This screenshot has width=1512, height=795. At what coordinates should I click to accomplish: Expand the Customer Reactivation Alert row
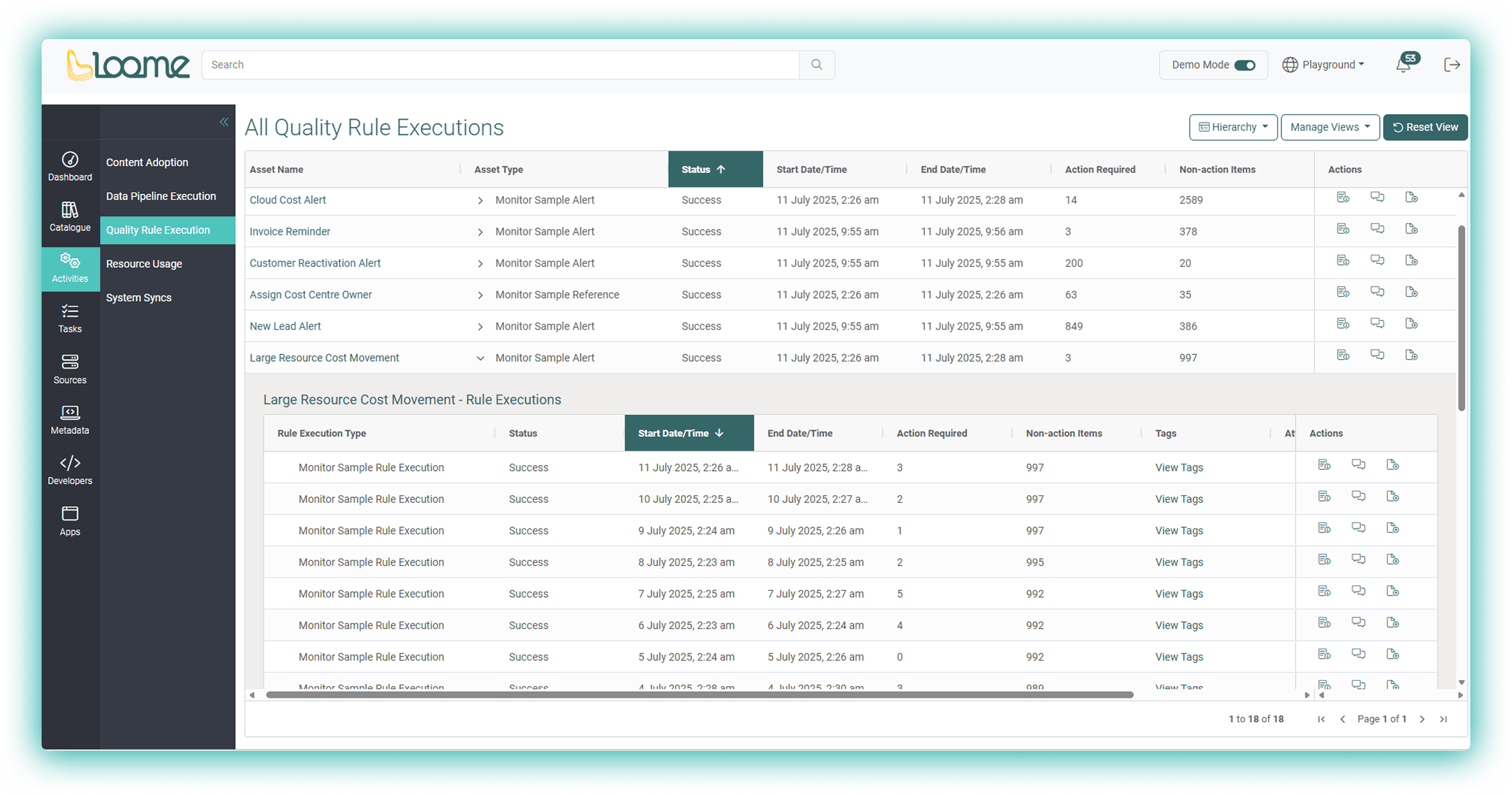[x=481, y=263]
